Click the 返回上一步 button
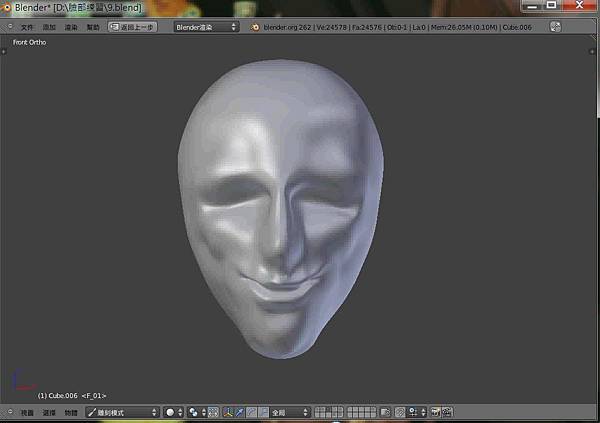The height and width of the screenshot is (423, 600). 132,27
